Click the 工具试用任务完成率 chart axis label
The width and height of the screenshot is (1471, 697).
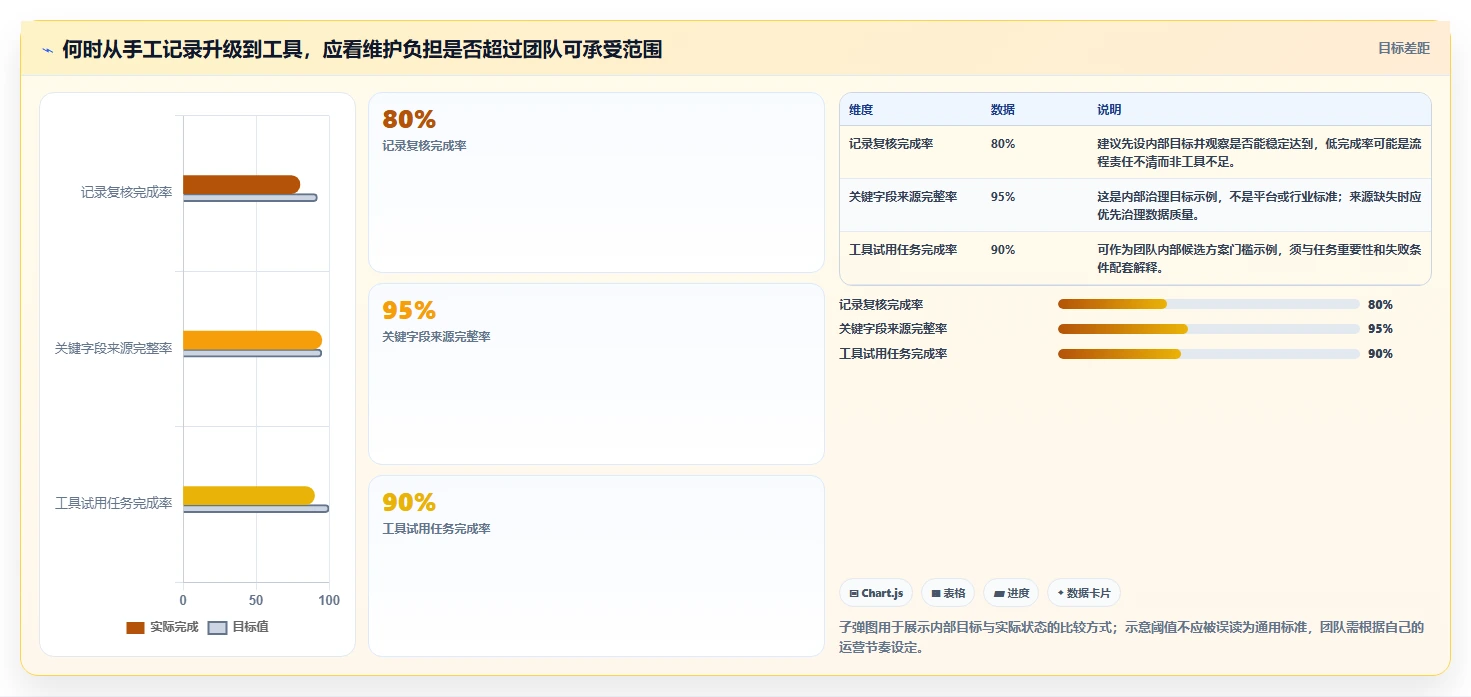(x=114, y=504)
